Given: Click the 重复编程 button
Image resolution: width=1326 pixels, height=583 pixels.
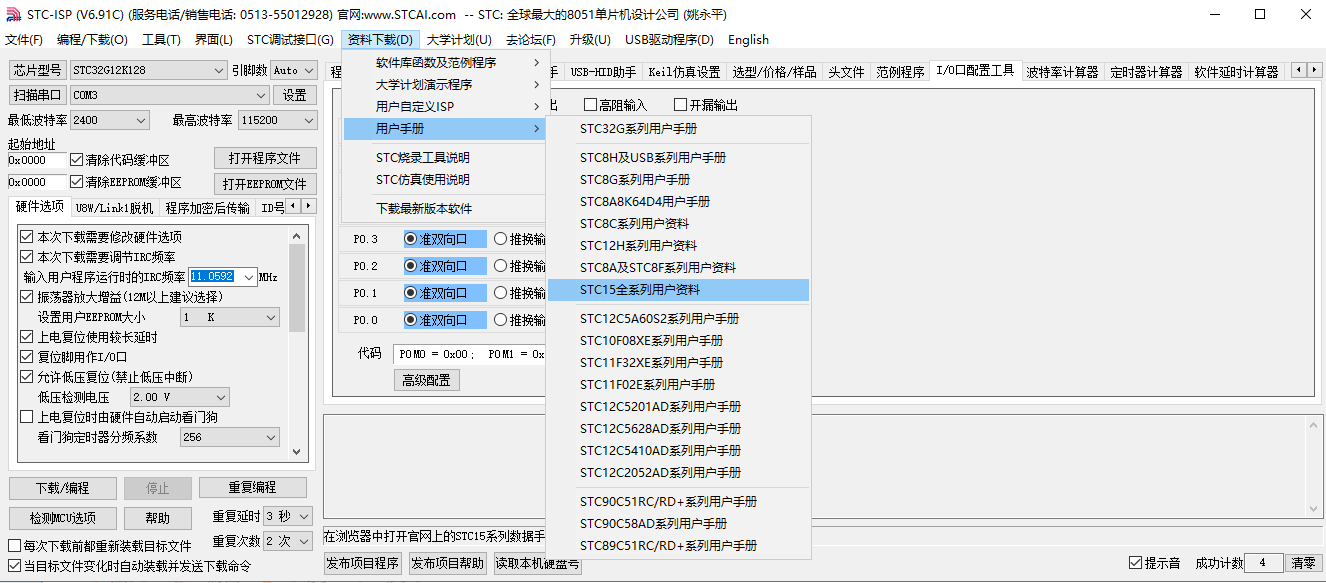Looking at the screenshot, I should pos(252,488).
